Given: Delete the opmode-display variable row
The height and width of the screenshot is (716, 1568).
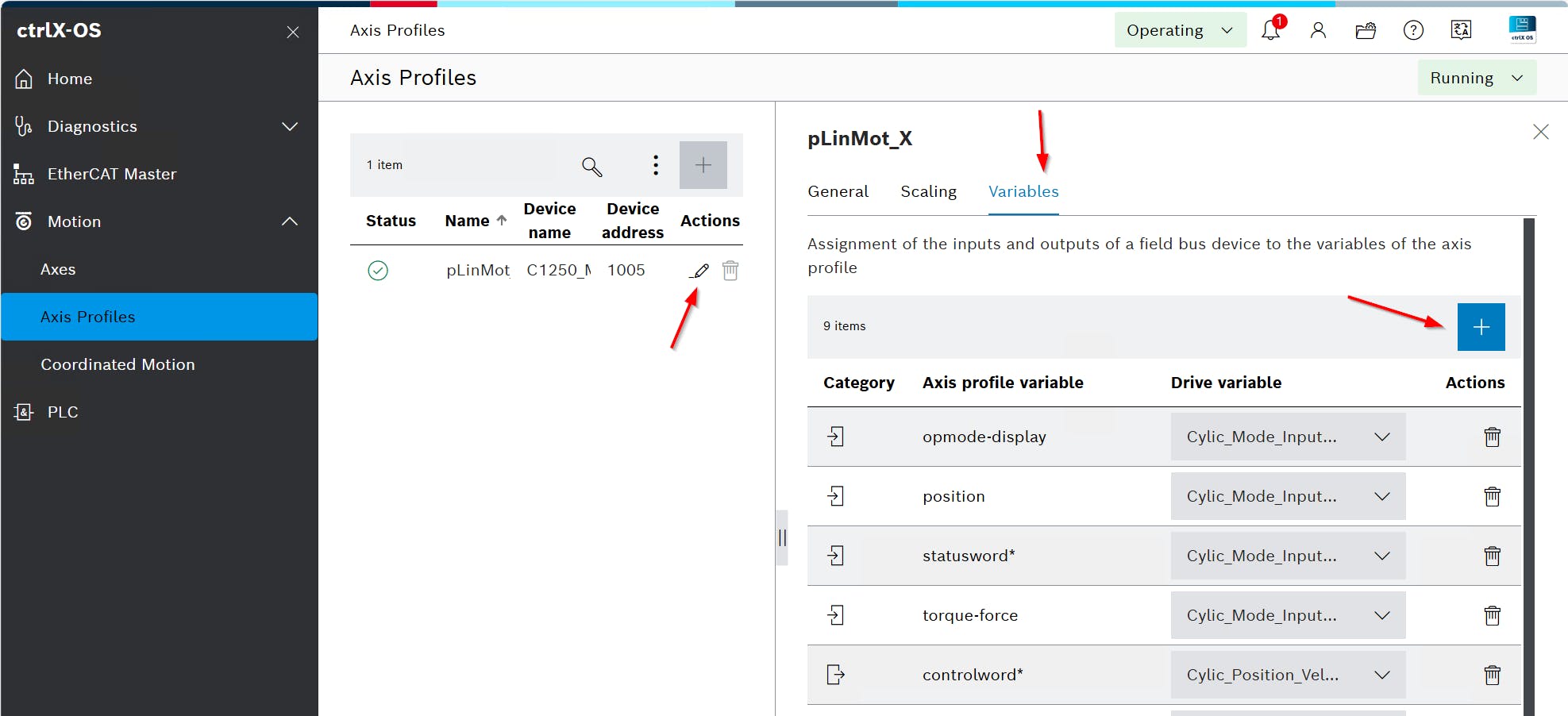Looking at the screenshot, I should tap(1492, 437).
